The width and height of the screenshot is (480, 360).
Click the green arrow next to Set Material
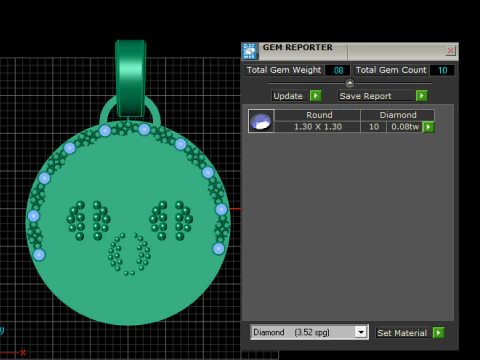[x=438, y=333]
